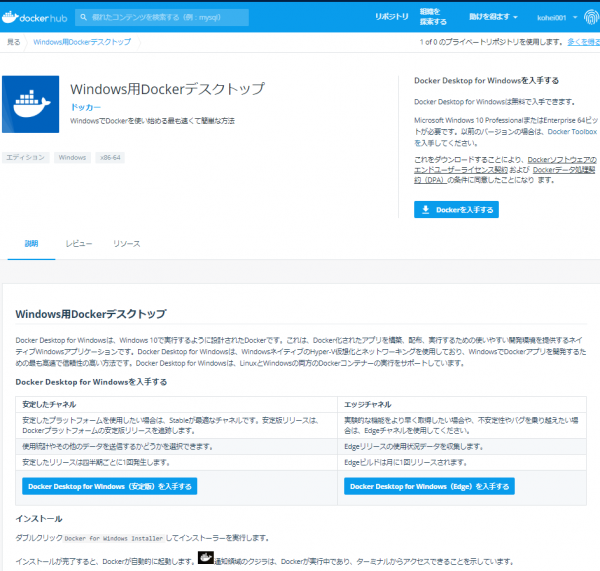Click the エディション tag
The image size is (600, 571).
(26, 158)
